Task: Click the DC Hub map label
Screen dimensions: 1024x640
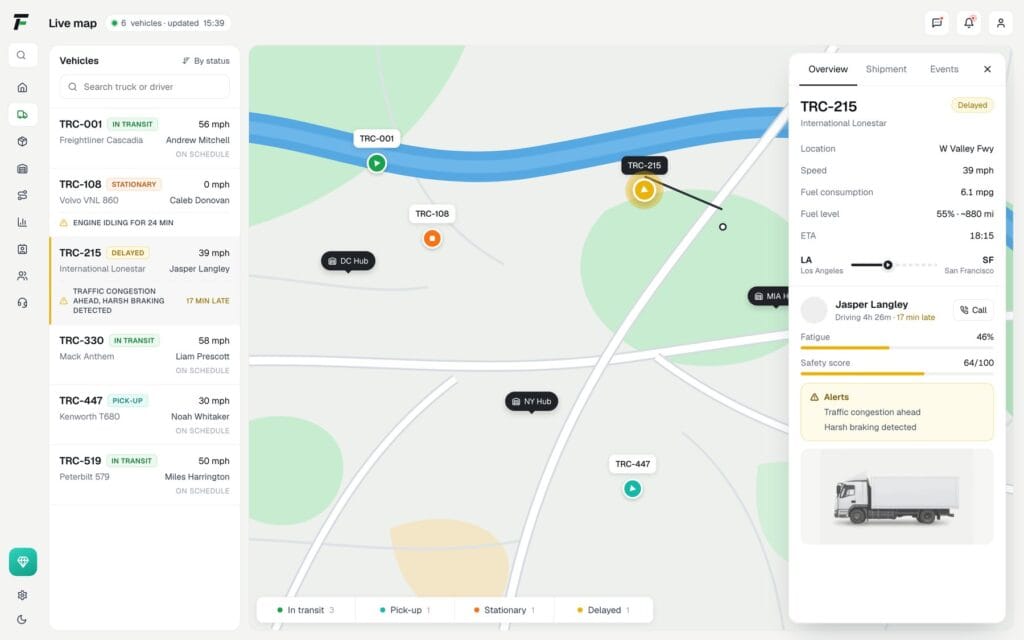Action: coord(348,261)
